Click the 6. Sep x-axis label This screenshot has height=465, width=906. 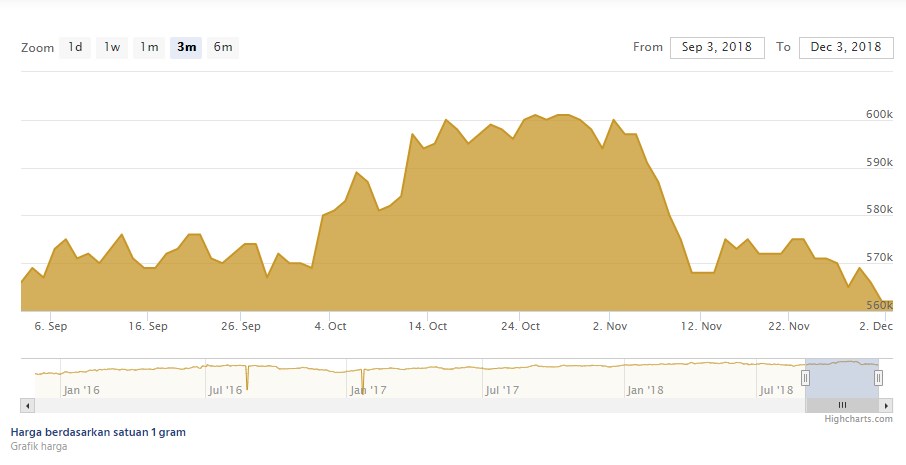click(51, 326)
